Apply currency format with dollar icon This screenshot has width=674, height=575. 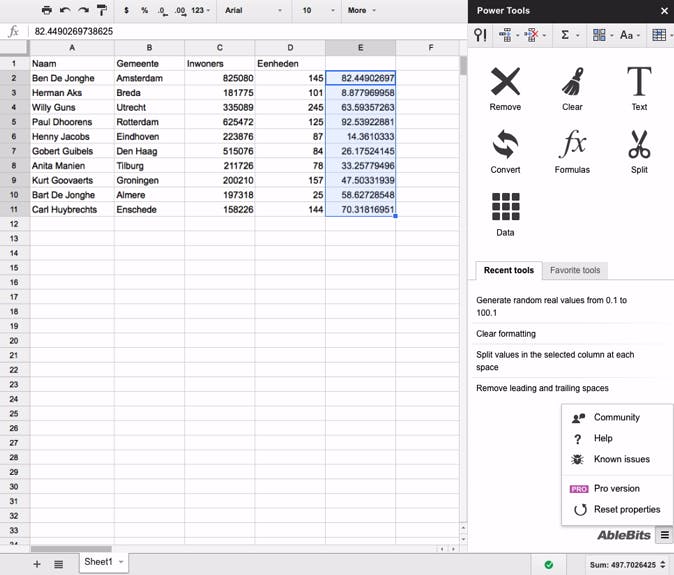(x=126, y=10)
